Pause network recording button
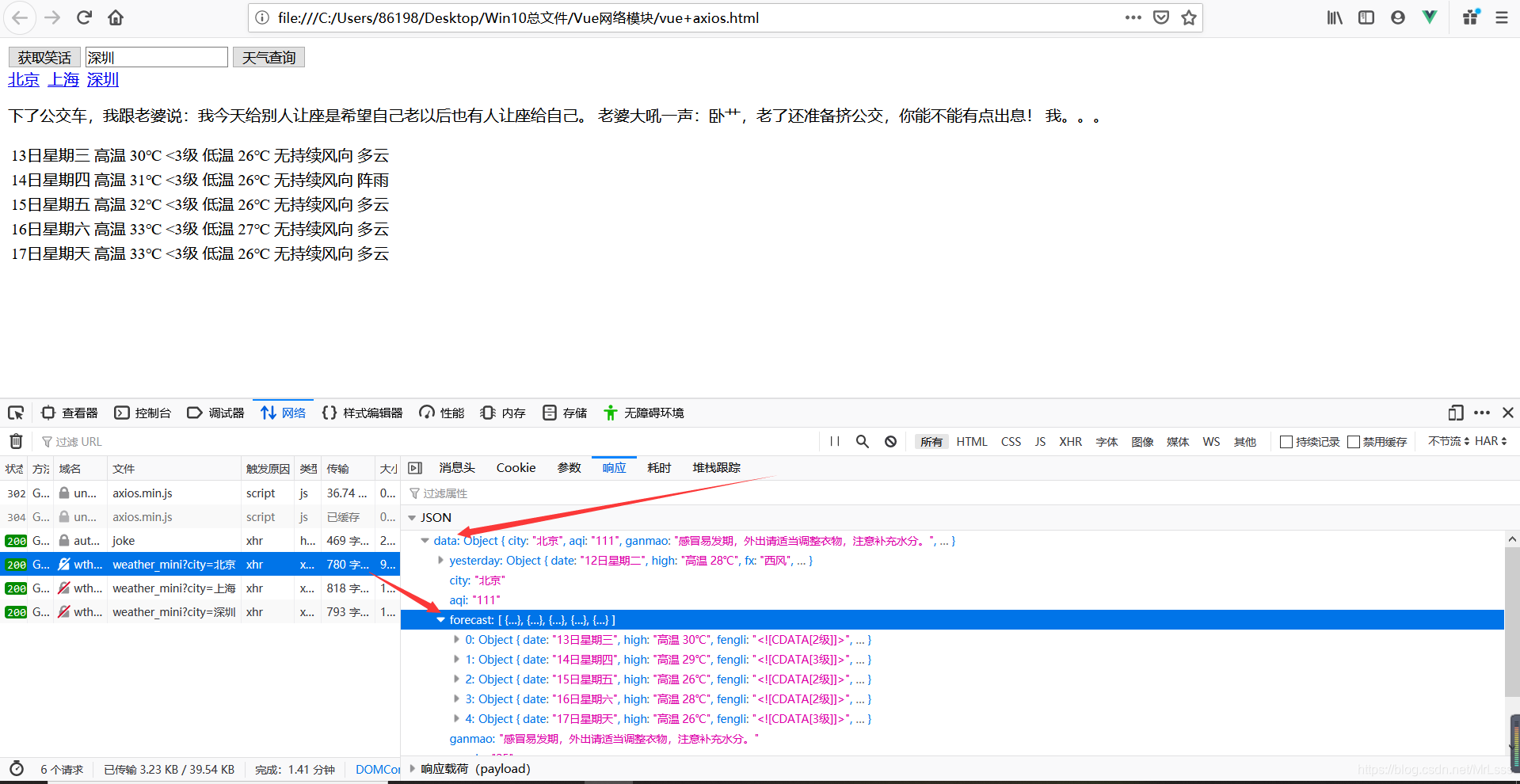This screenshot has width=1520, height=784. [x=835, y=441]
